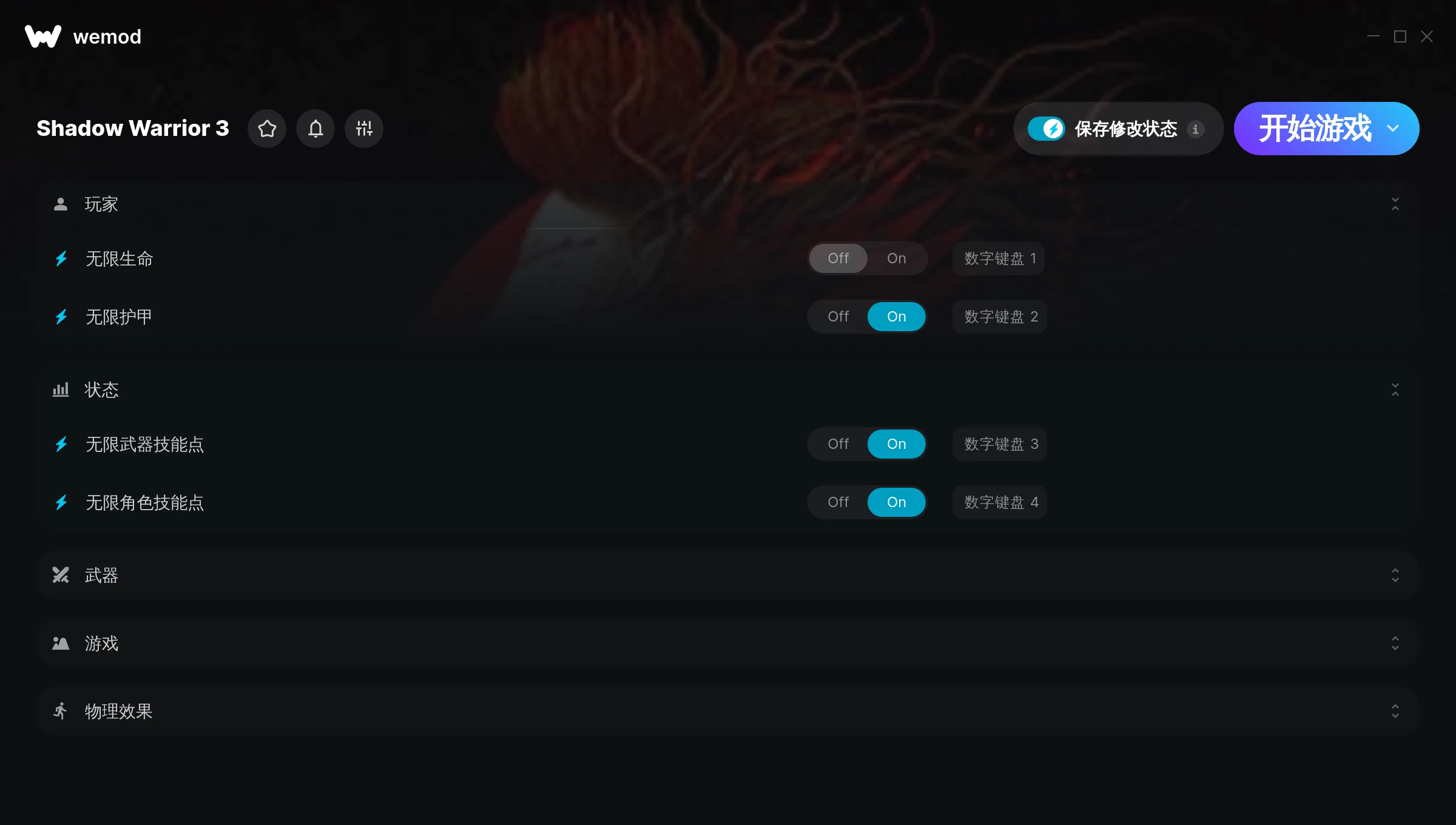Click lightning icon next to 无限生命
Image resolution: width=1456 pixels, height=825 pixels.
coord(61,259)
